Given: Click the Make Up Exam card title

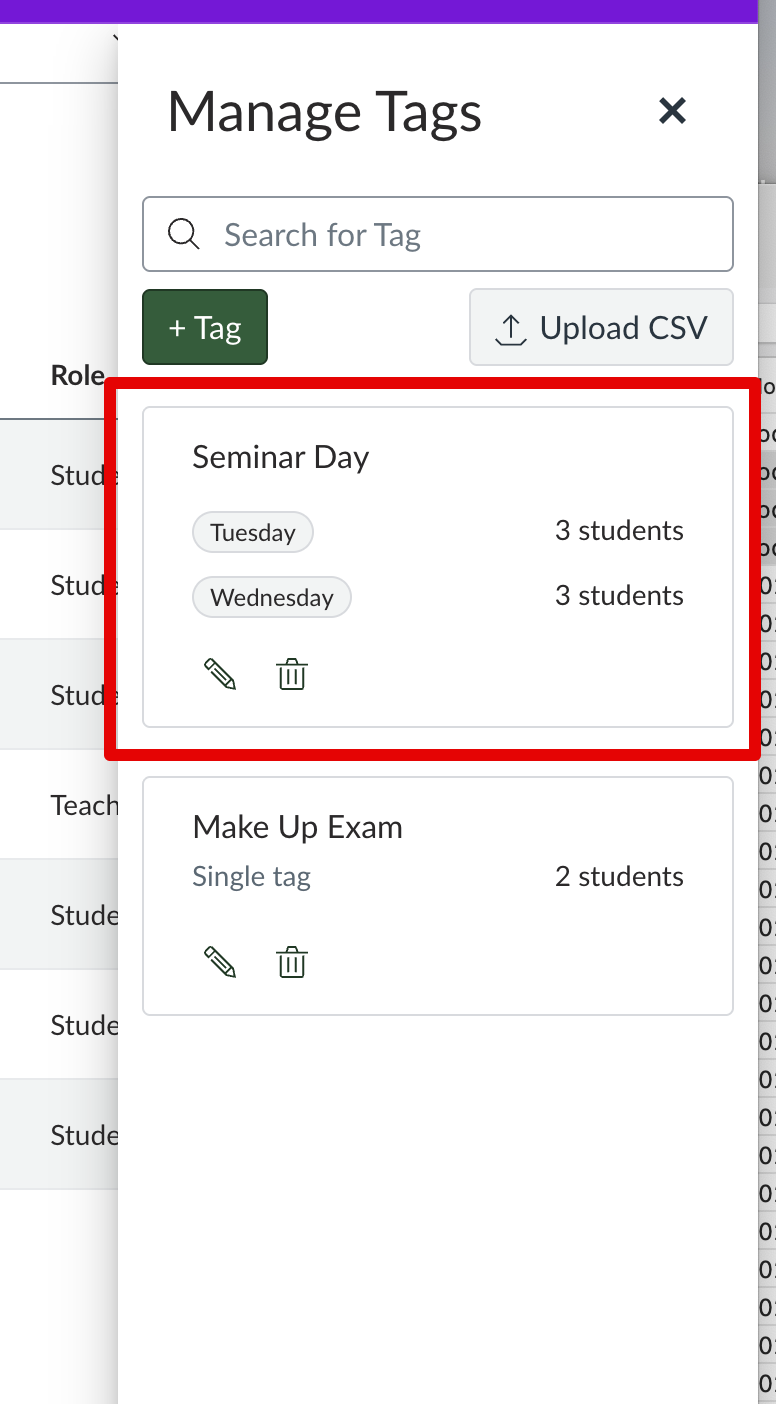Looking at the screenshot, I should click(x=297, y=827).
